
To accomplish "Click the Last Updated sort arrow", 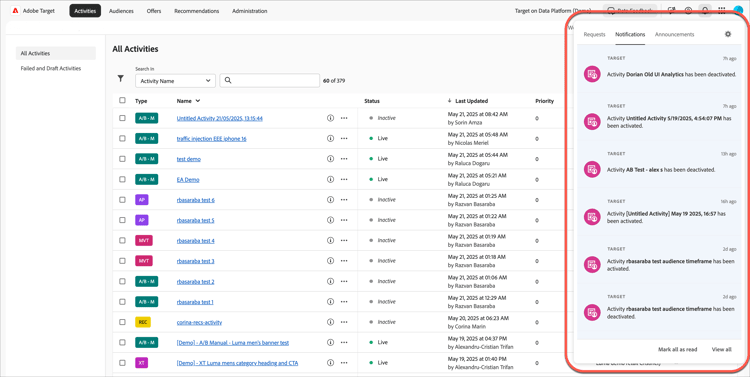I will tap(450, 101).
